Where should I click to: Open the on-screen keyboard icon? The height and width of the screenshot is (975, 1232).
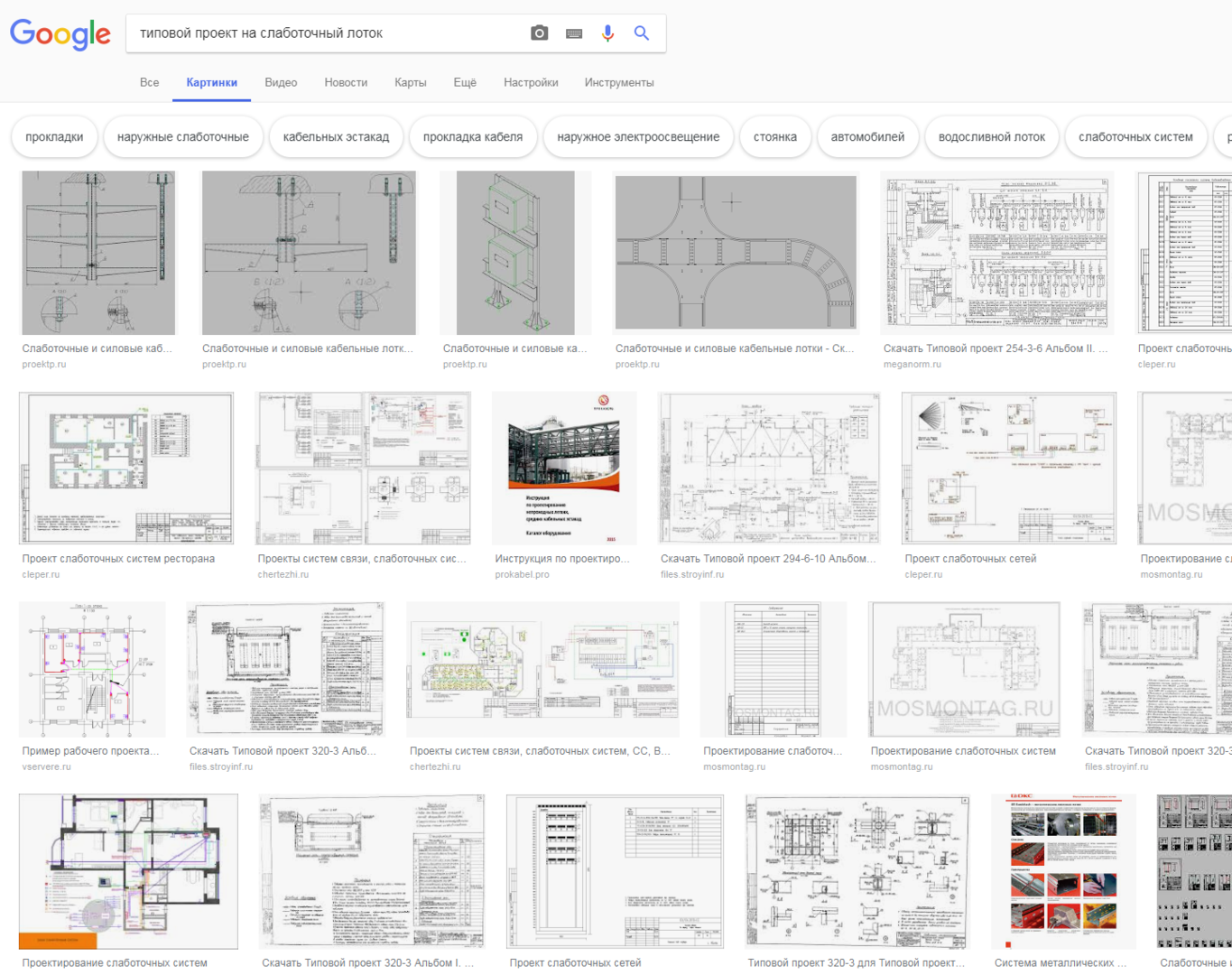pyautogui.click(x=574, y=33)
